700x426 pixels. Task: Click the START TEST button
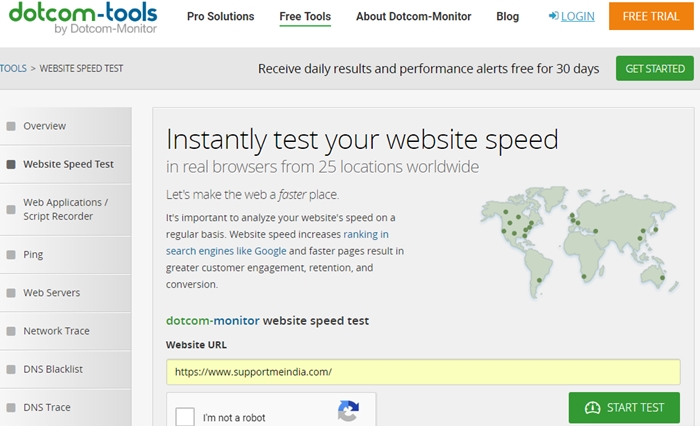624,408
